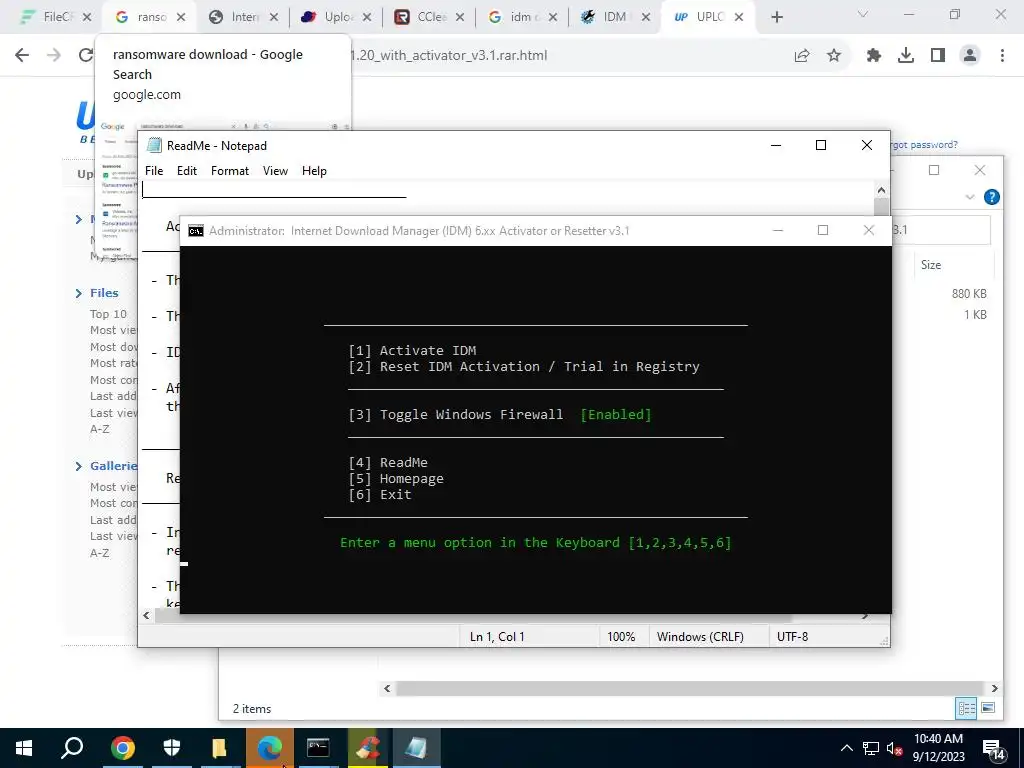Open the Help menu in Notepad
Image resolution: width=1024 pixels, height=768 pixels.
pyautogui.click(x=314, y=170)
